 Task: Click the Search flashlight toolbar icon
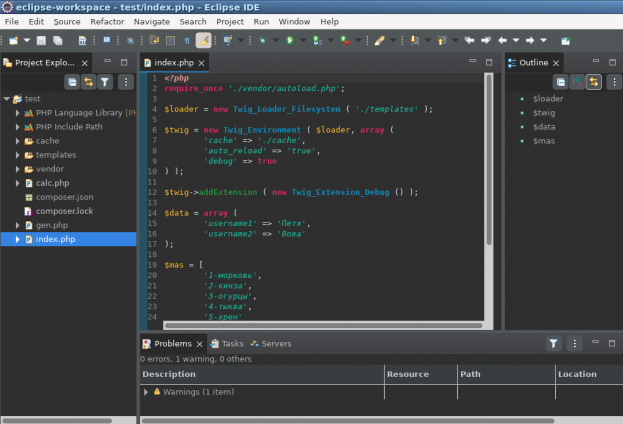click(379, 41)
